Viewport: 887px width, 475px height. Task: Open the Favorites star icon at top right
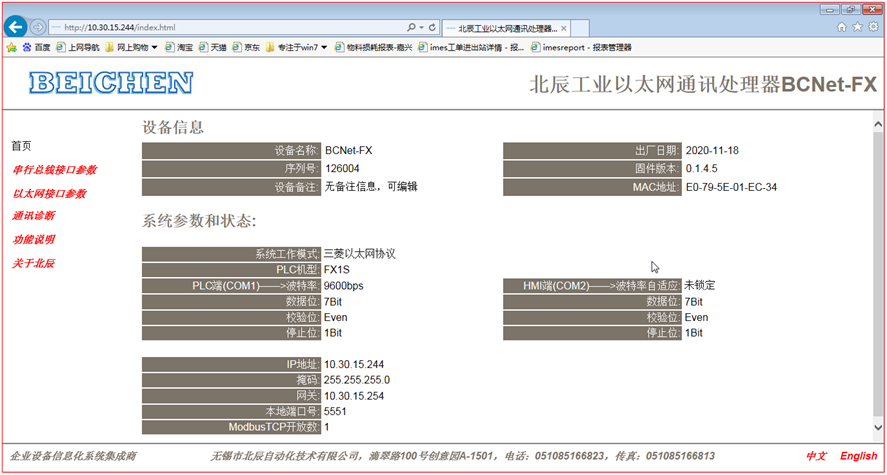tap(858, 27)
